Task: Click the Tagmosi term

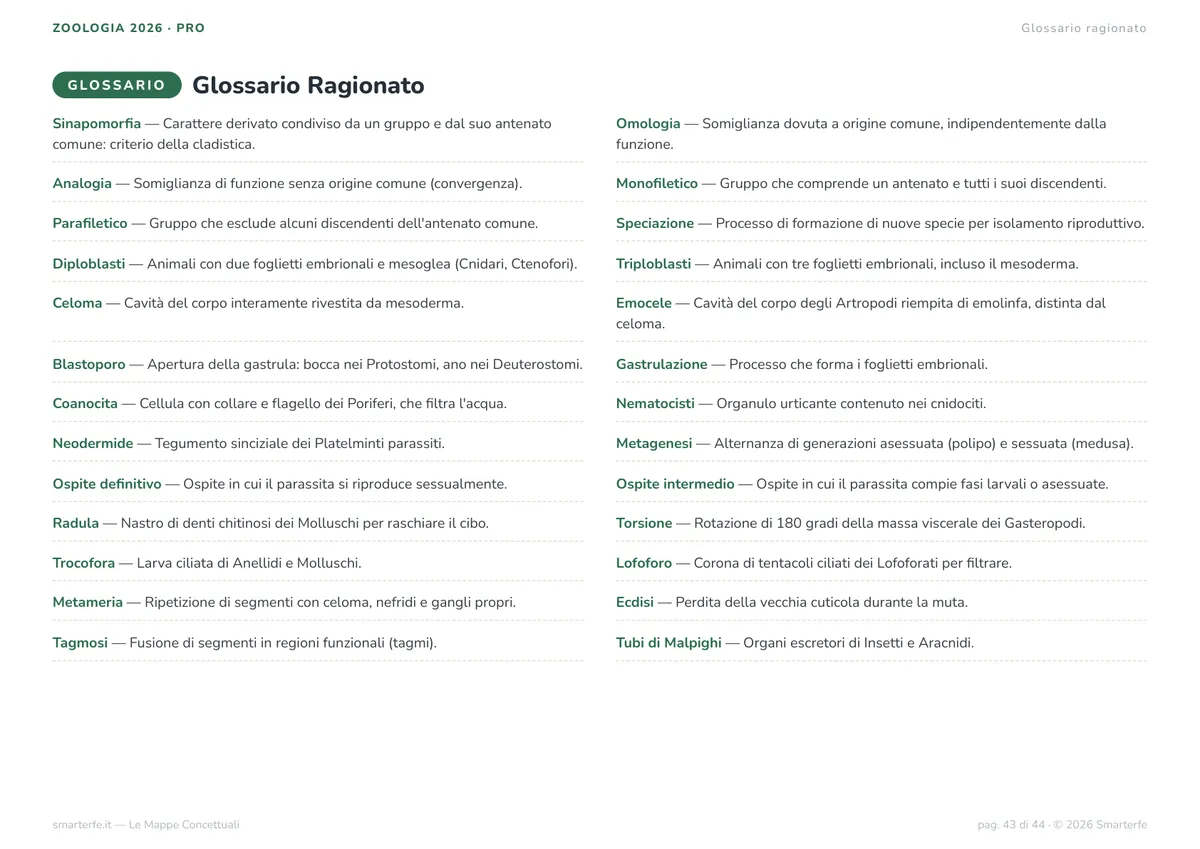Action: click(x=80, y=643)
